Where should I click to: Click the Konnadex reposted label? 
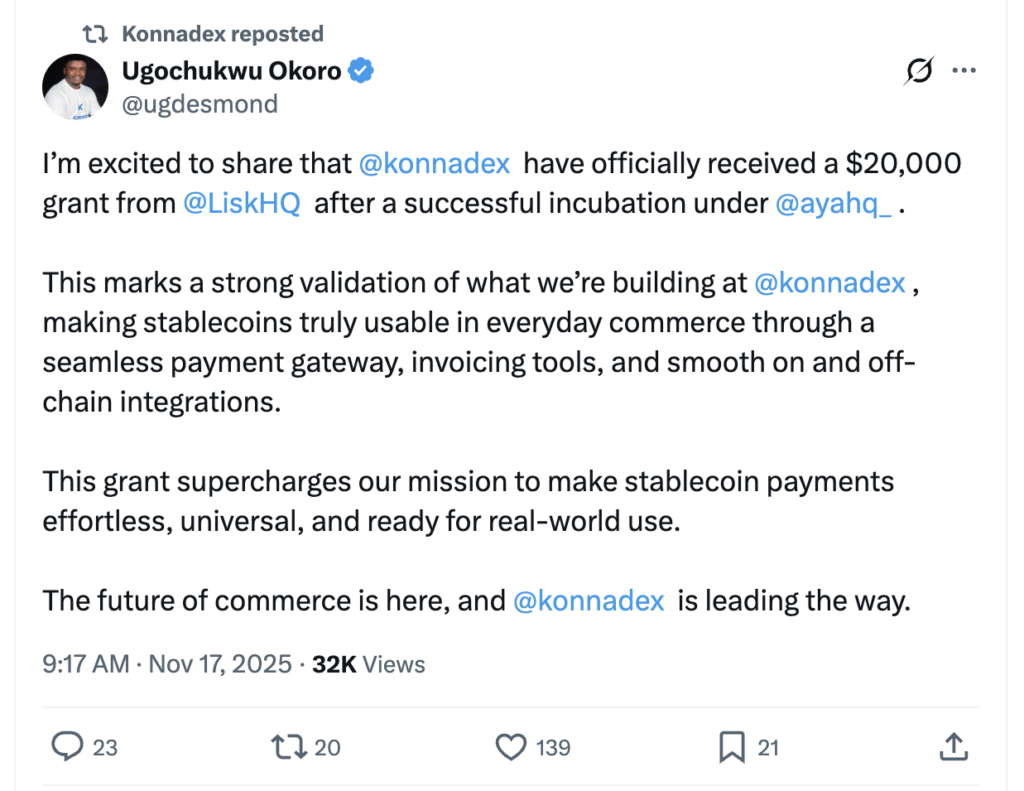click(x=222, y=34)
